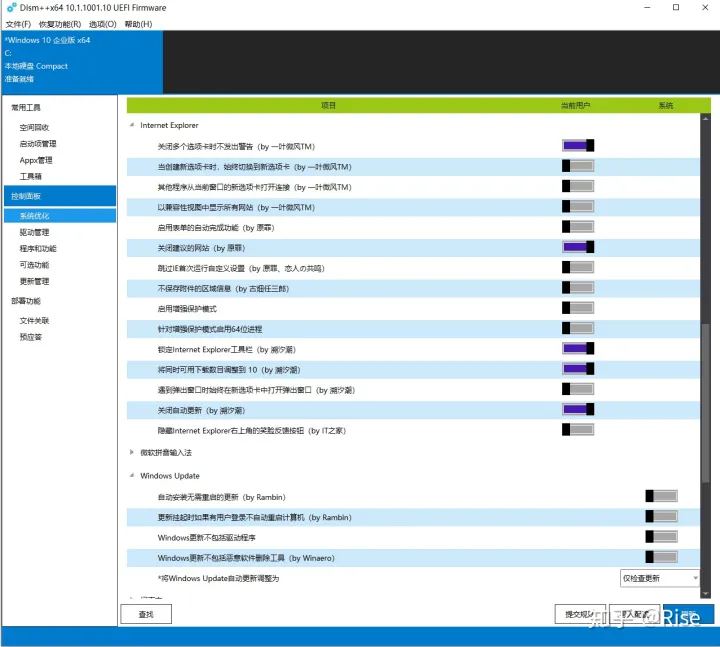Image resolution: width=720 pixels, height=647 pixels.
Task: Toggle 以兼容性视图中显示所有网站 switch
Action: tap(578, 206)
